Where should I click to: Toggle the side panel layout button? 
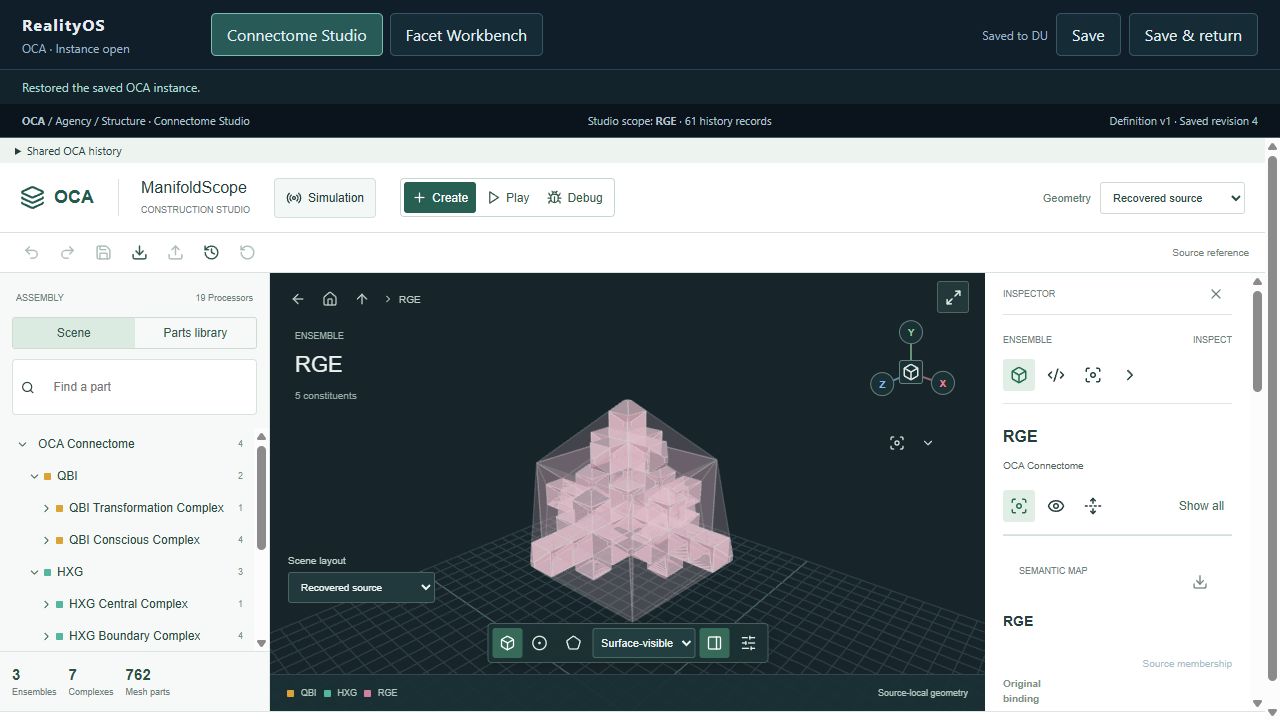pyautogui.click(x=714, y=643)
